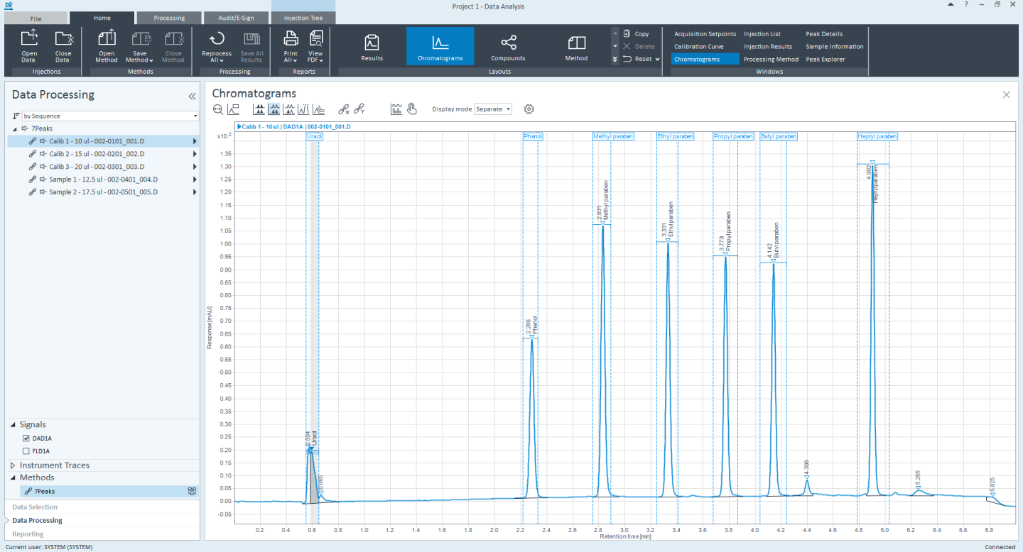This screenshot has height=552, width=1023.
Task: Switch to the Results layout
Action: 372,46
